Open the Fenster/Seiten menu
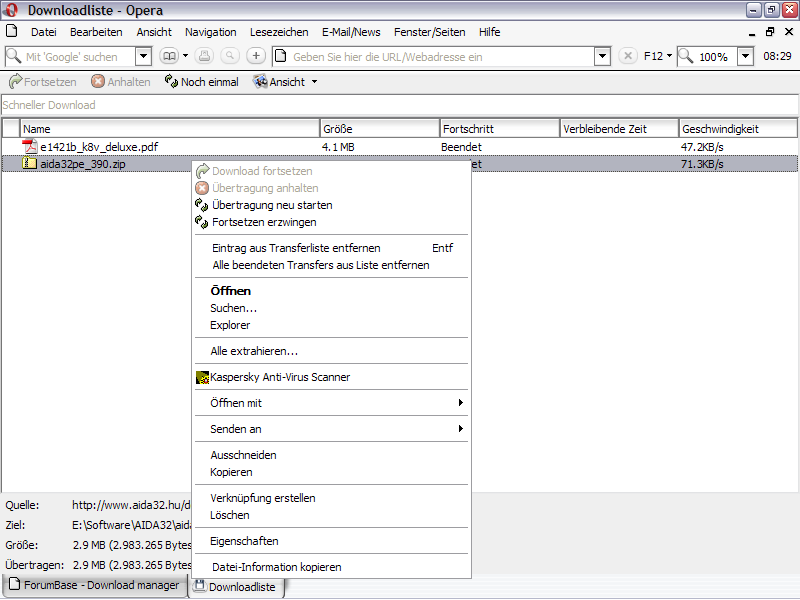This screenshot has height=600, width=800. coord(430,32)
